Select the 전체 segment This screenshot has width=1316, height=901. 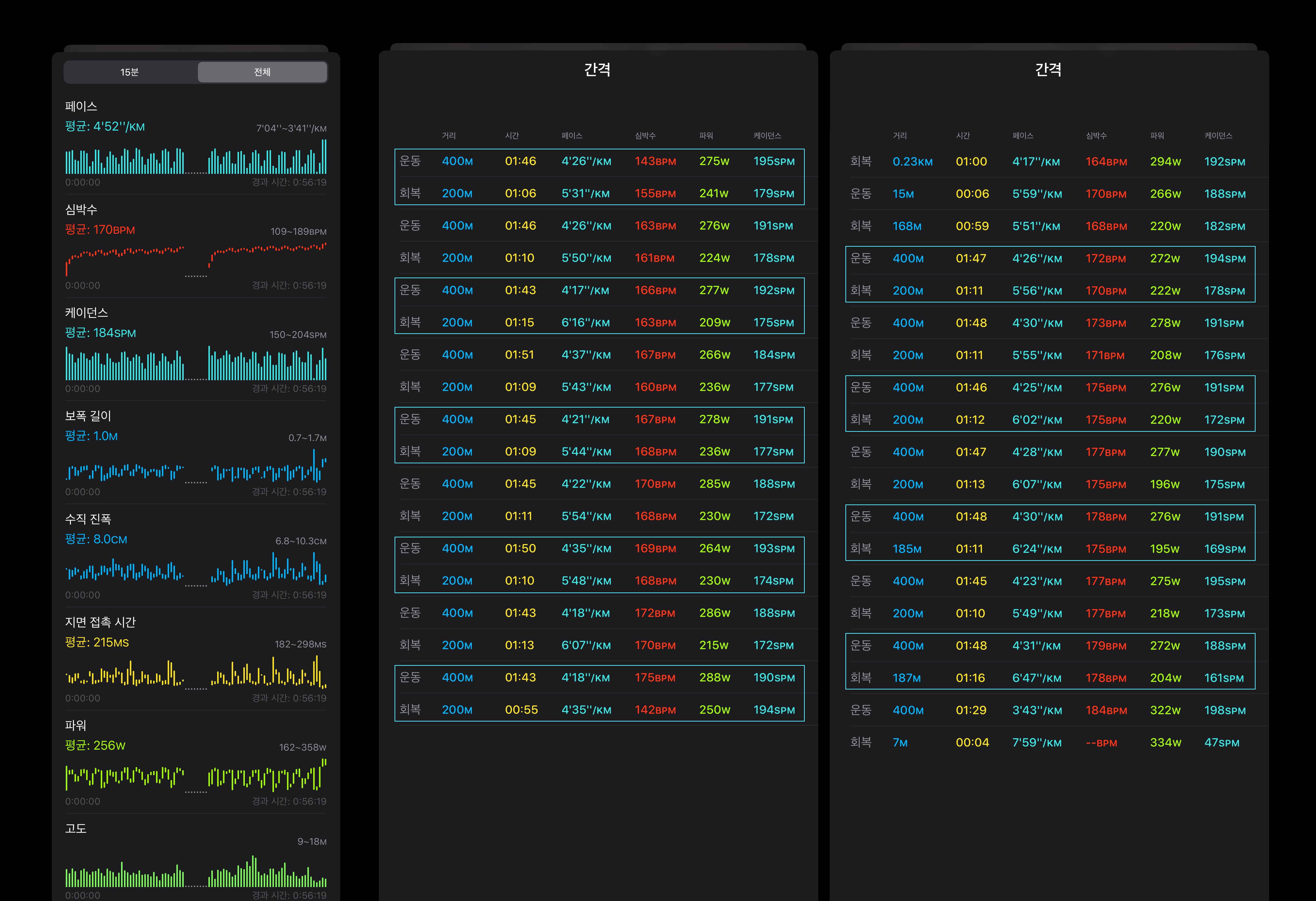262,72
